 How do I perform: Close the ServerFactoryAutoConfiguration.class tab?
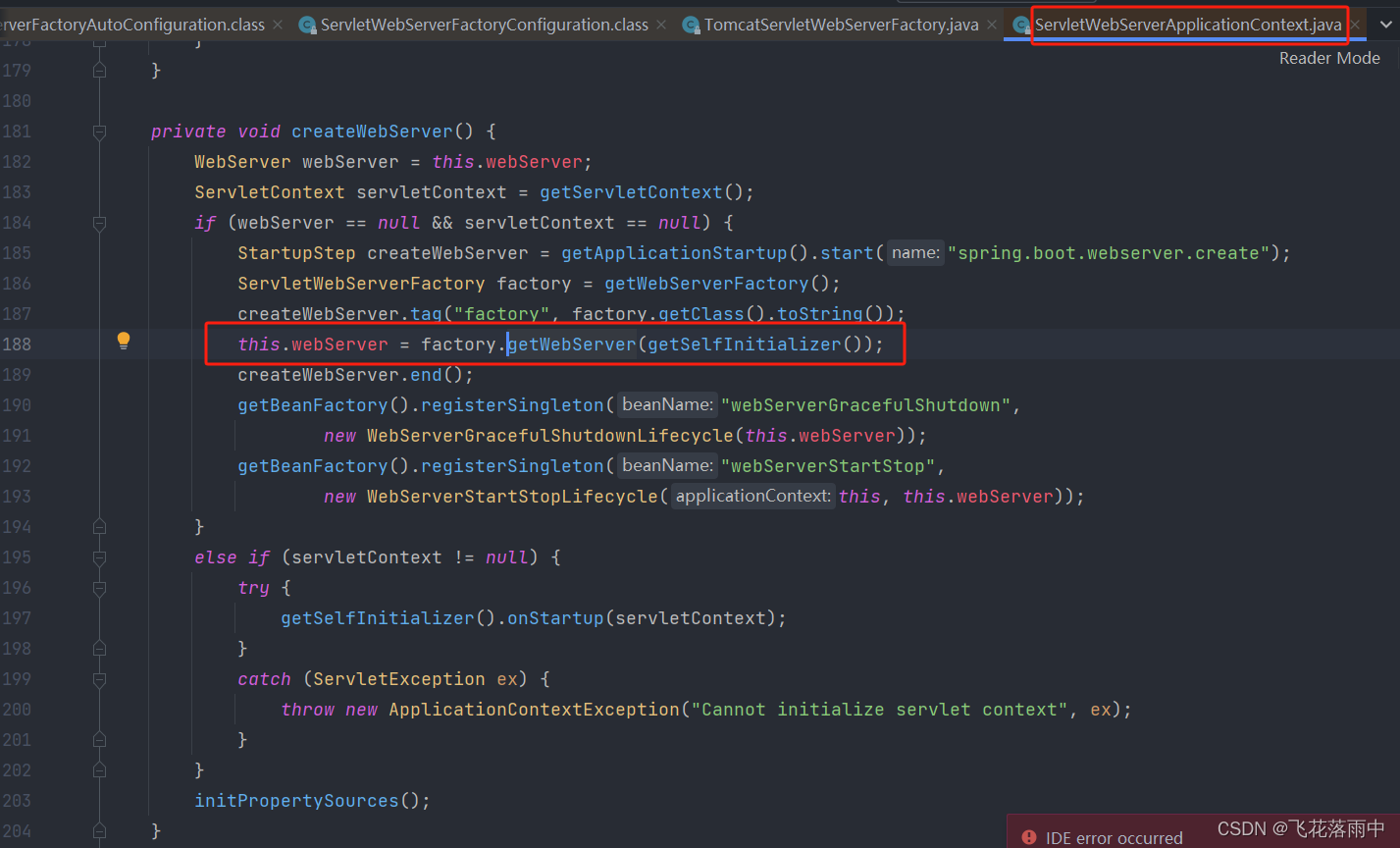(278, 25)
